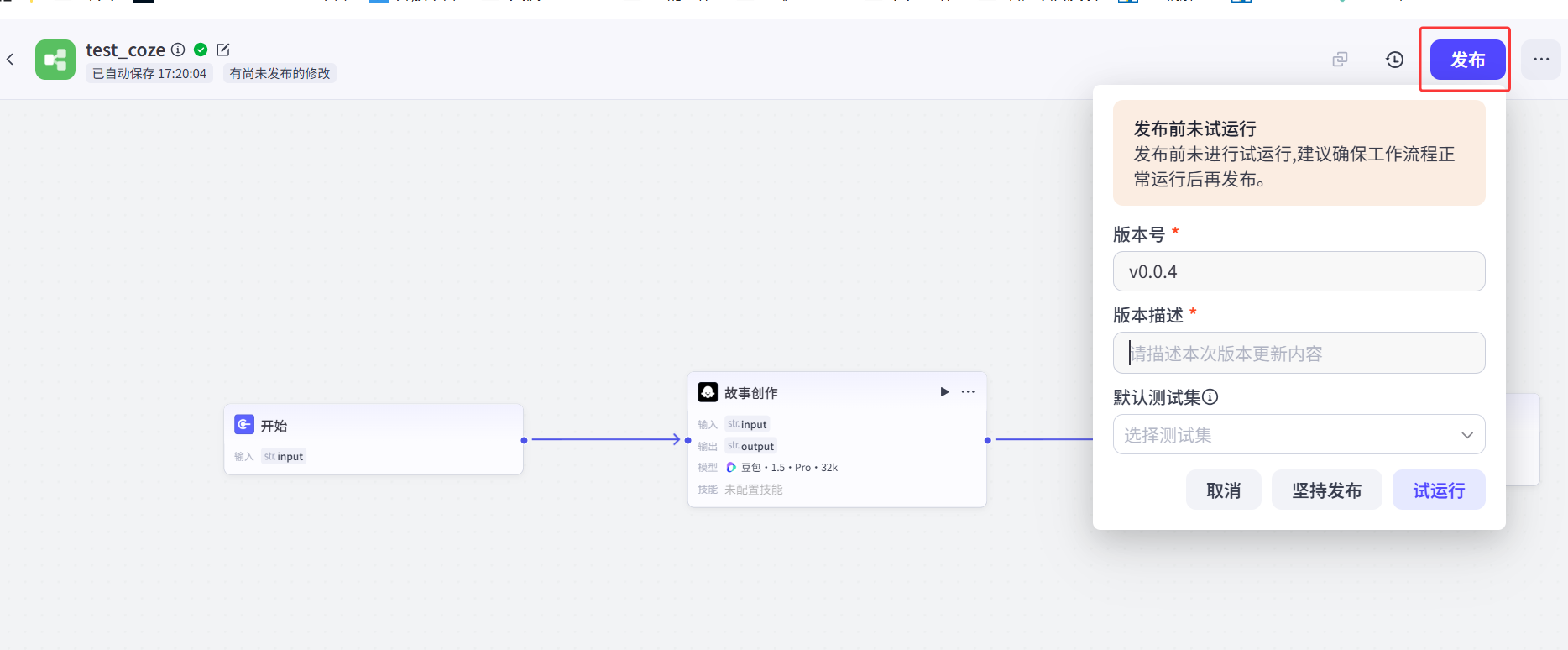This screenshot has height=650, width=1568.
Task: Click 试运行 to test run workflow
Action: [1439, 490]
